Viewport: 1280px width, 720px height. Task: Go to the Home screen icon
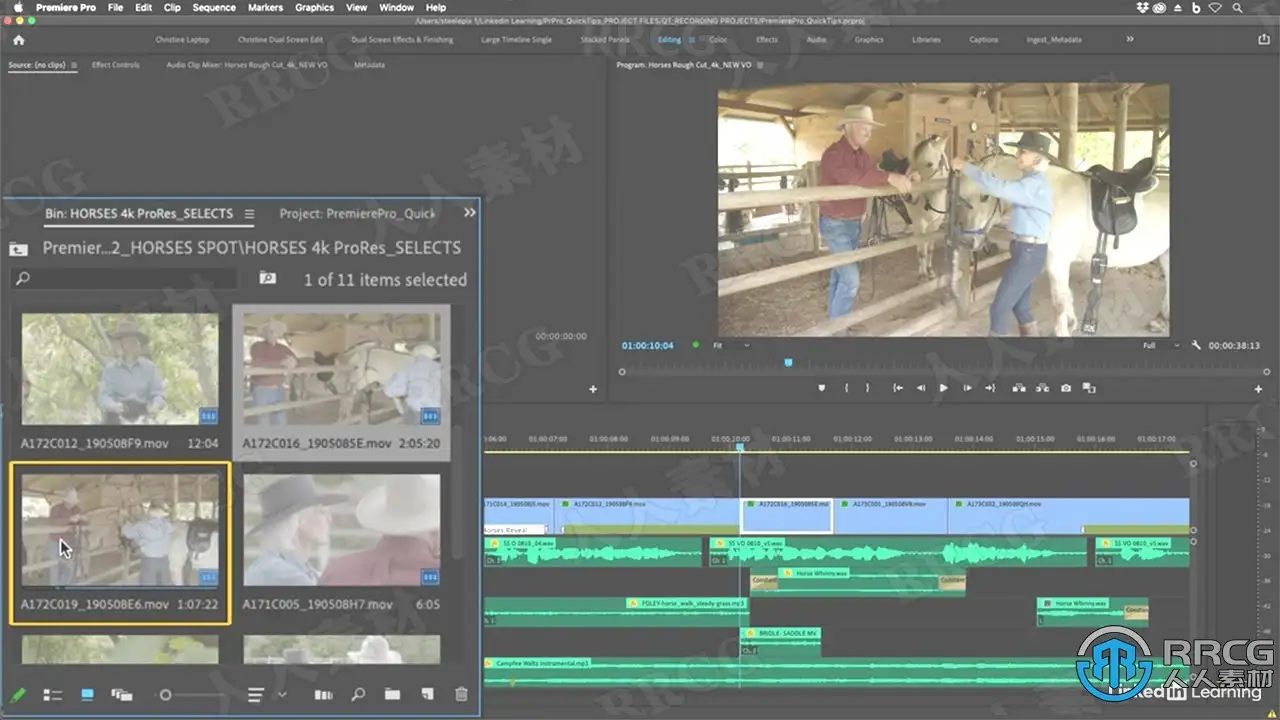[18, 40]
